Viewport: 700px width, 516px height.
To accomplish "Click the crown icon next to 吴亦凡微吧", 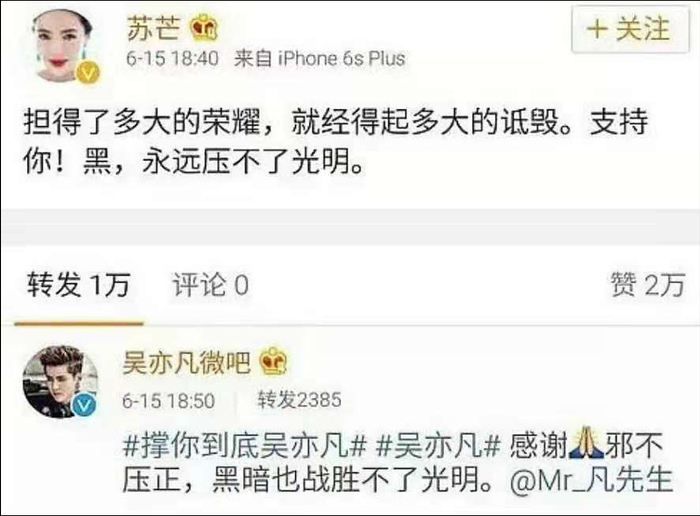I will (x=274, y=361).
